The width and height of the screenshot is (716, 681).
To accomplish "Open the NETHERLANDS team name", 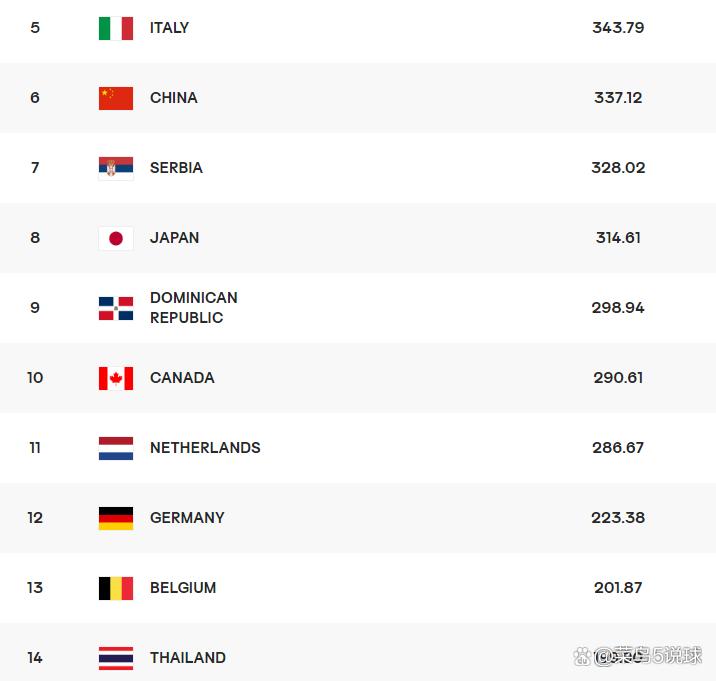I will coord(205,448).
